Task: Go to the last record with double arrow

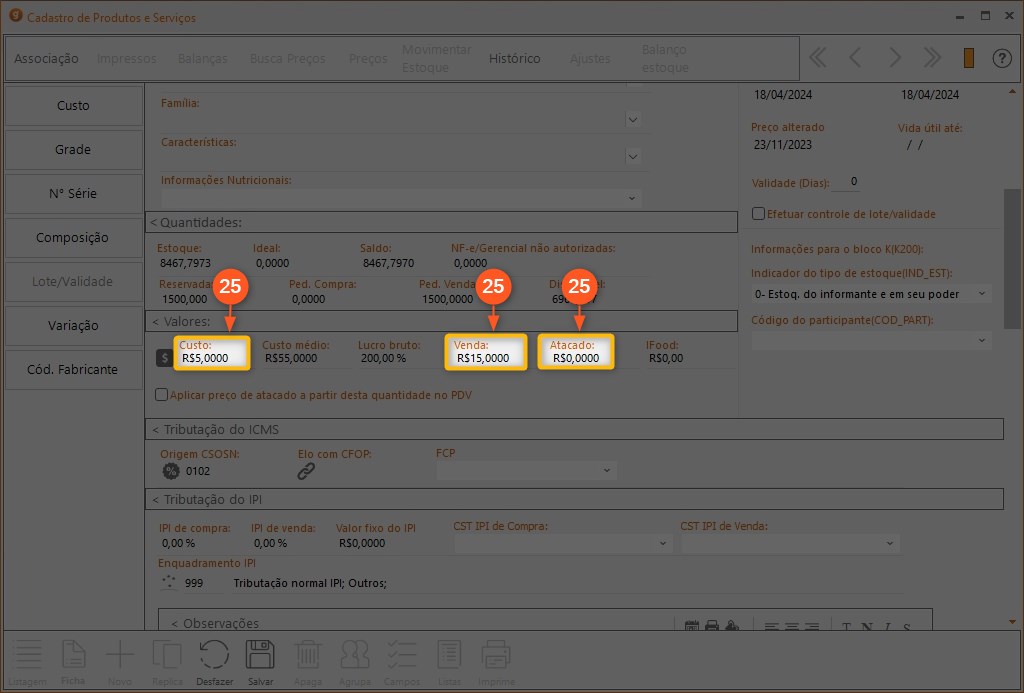Action: coord(933,58)
